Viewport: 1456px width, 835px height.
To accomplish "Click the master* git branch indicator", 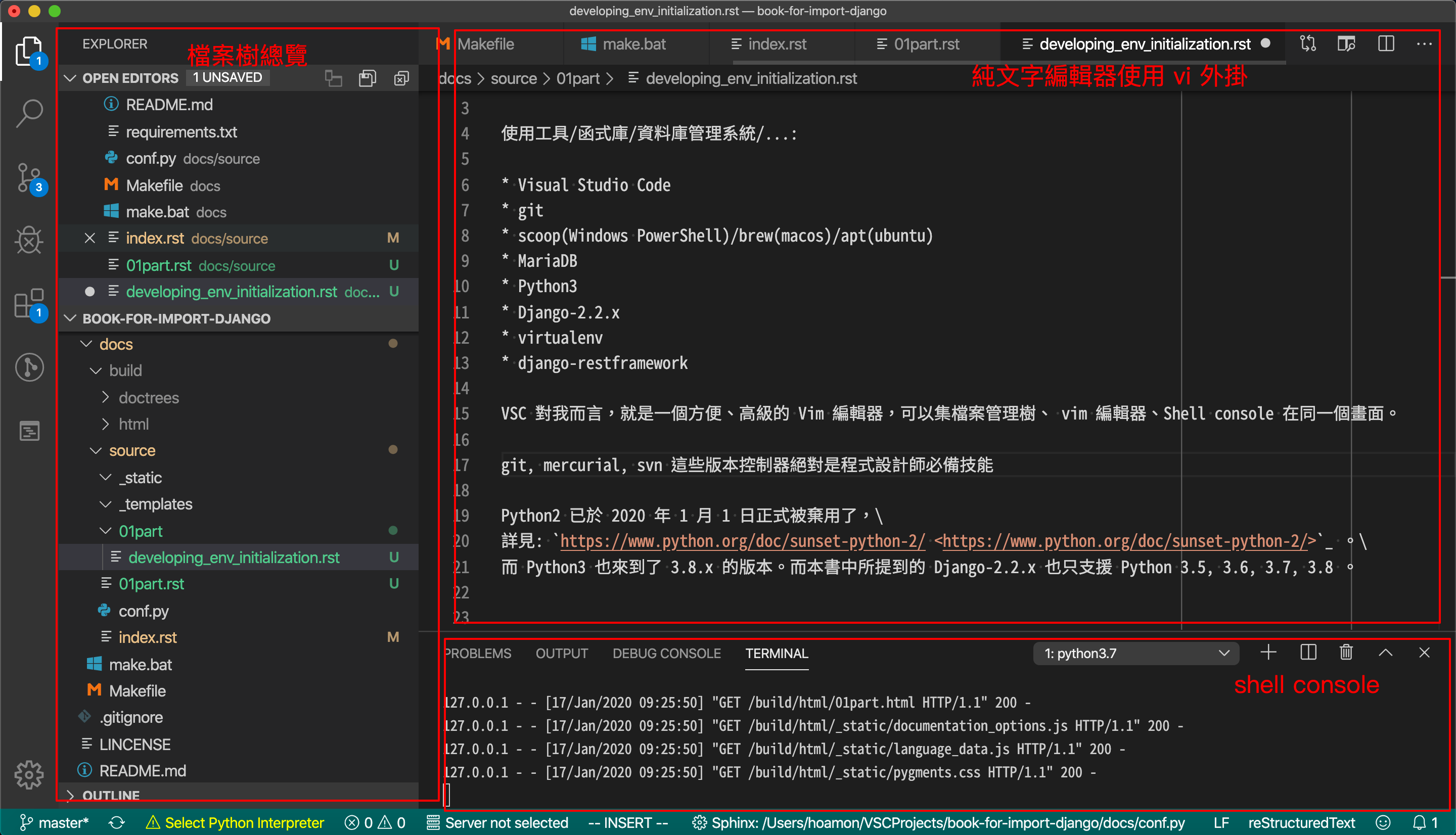I will pyautogui.click(x=55, y=822).
